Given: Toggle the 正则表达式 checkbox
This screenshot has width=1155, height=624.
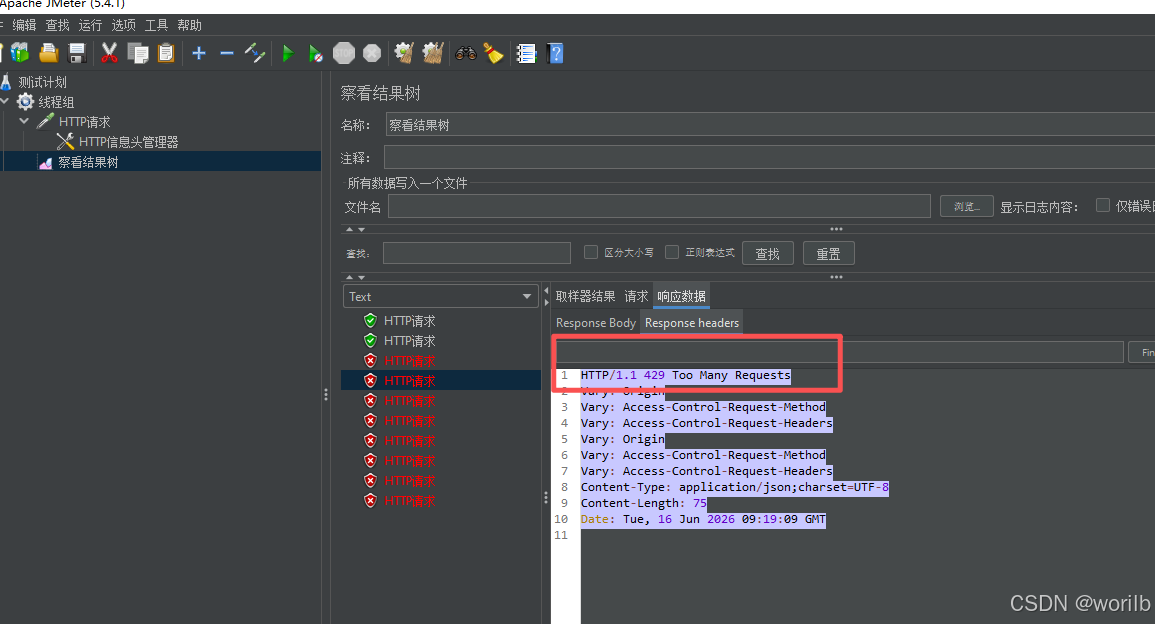Looking at the screenshot, I should 672,252.
